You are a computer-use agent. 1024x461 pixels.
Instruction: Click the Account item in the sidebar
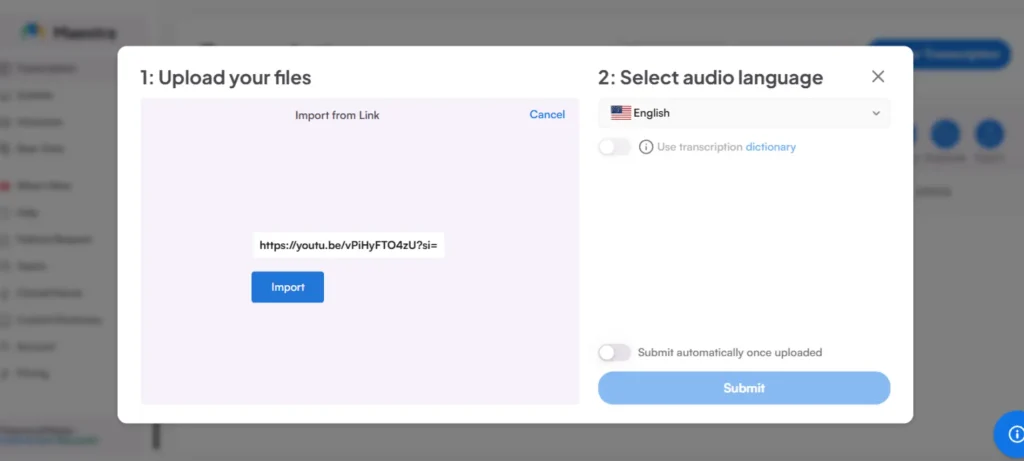(35, 347)
